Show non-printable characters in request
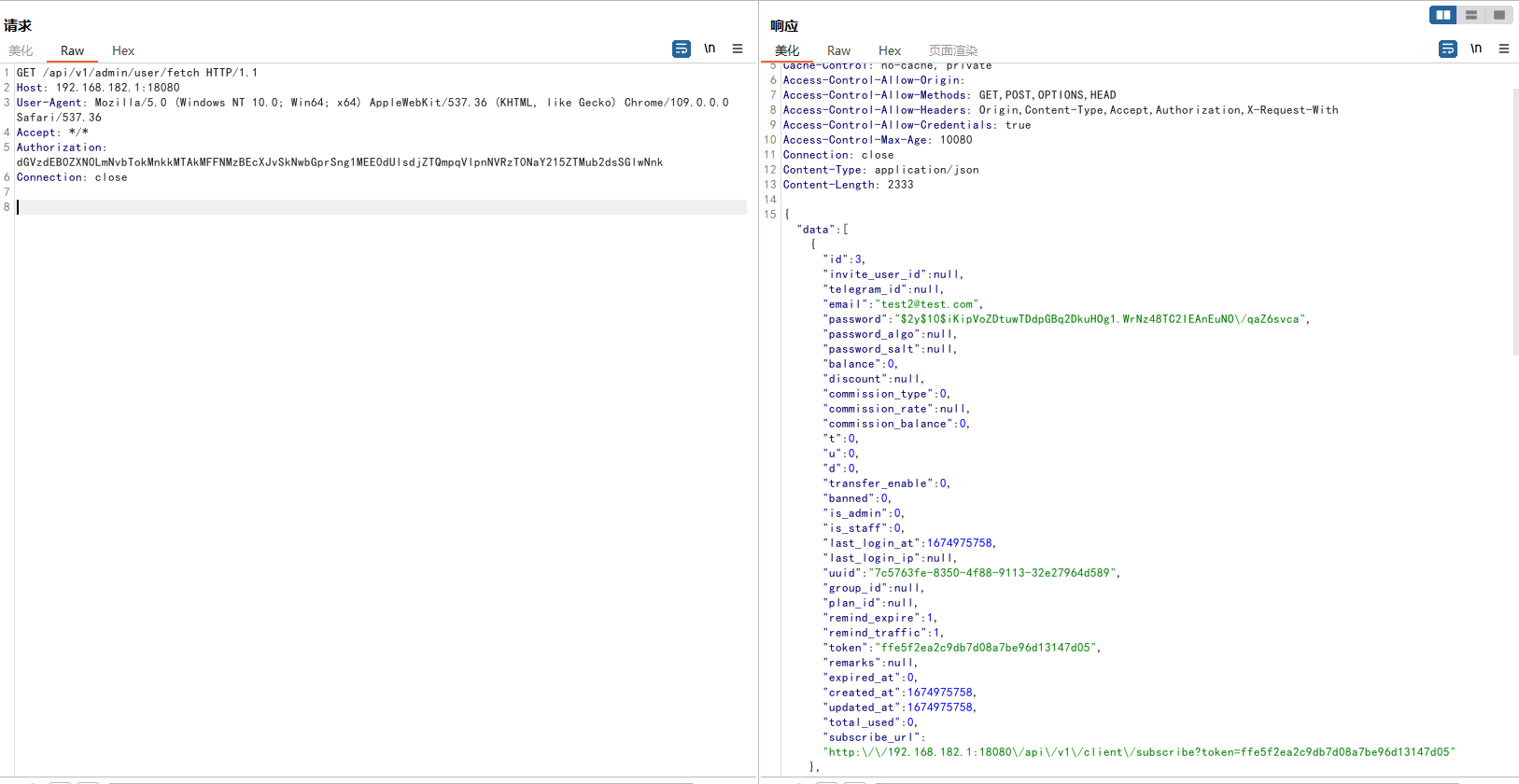The width and height of the screenshot is (1519, 784). 710,49
